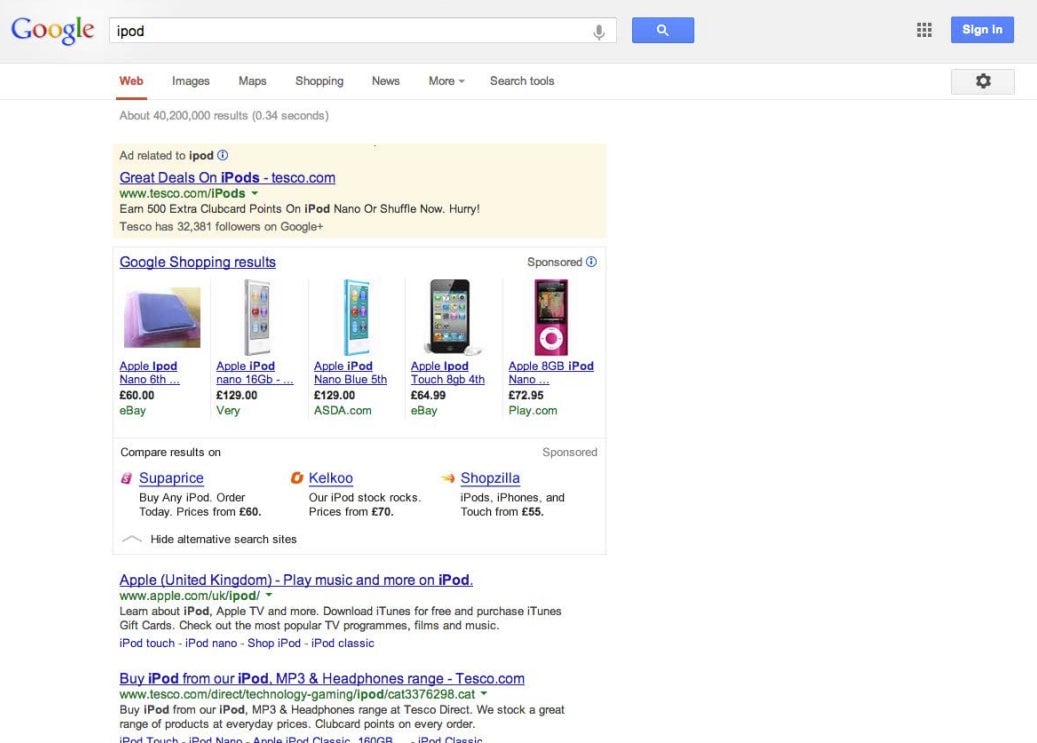Click the Supaprice logo icon
Viewport: 1037px width, 743px height.
point(127,479)
